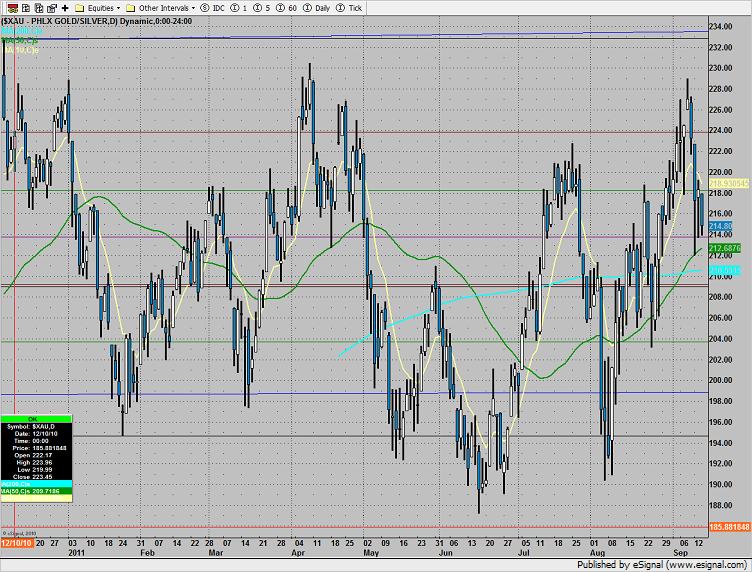The height and width of the screenshot is (572, 752).
Task: Click the Date 12/10/10 row in cursor window
Action: tap(36, 433)
